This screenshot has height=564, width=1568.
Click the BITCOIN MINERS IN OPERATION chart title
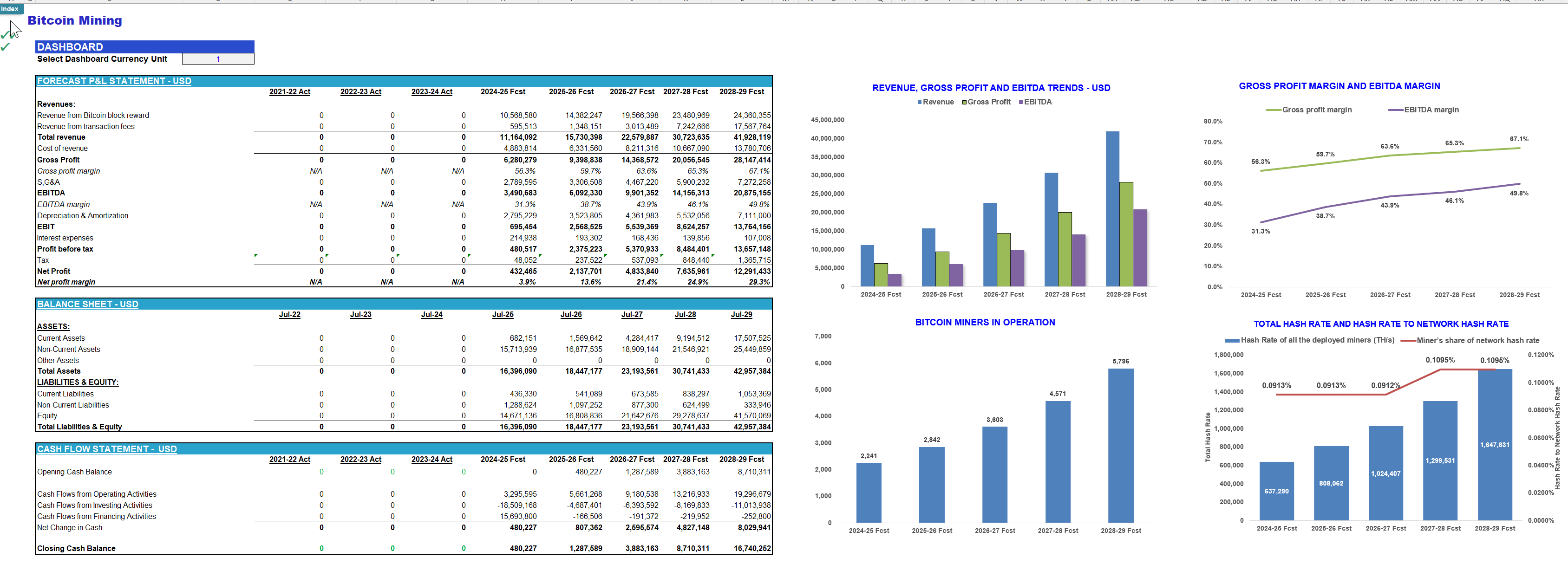tap(985, 323)
